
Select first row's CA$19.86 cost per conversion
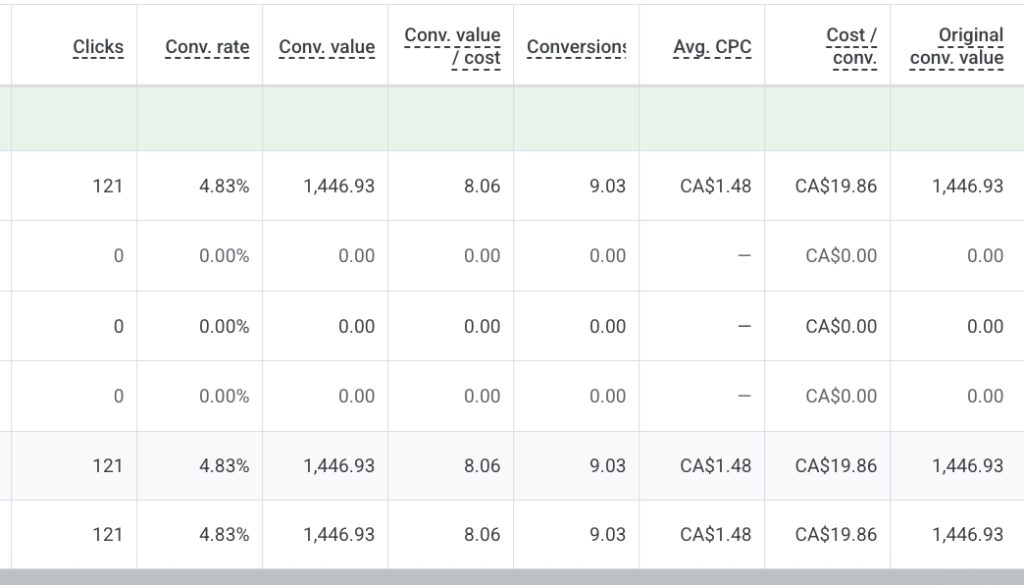836,186
